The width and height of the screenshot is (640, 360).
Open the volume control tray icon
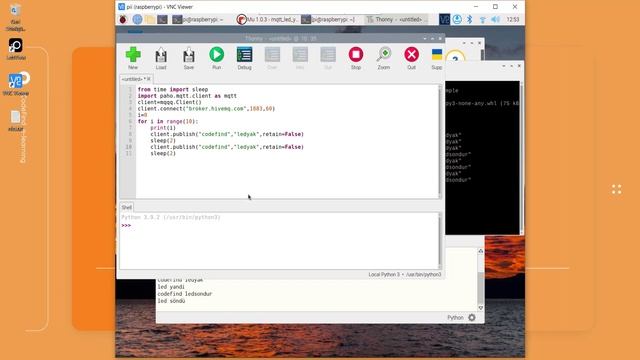click(x=496, y=19)
